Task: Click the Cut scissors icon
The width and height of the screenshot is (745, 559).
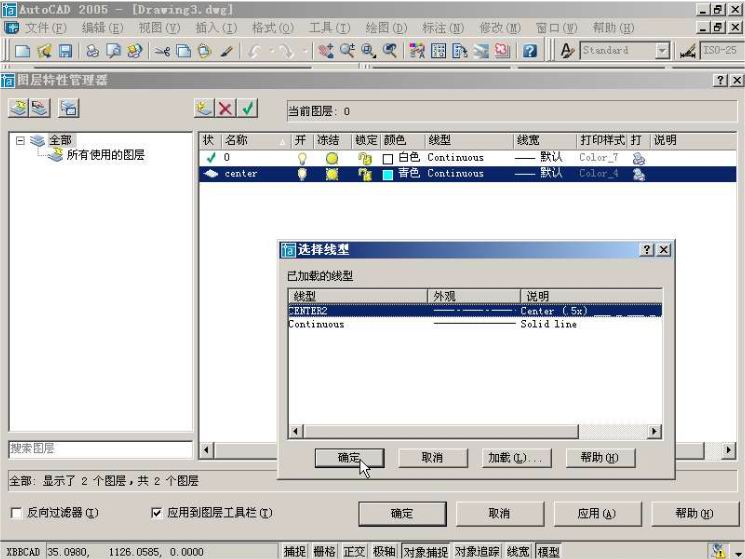Action: click(x=162, y=50)
